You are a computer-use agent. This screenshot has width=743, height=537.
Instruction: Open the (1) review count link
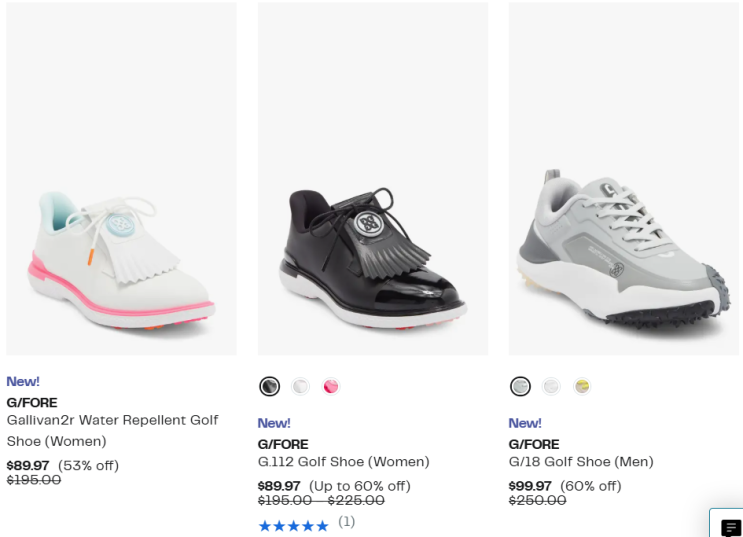coord(346,522)
